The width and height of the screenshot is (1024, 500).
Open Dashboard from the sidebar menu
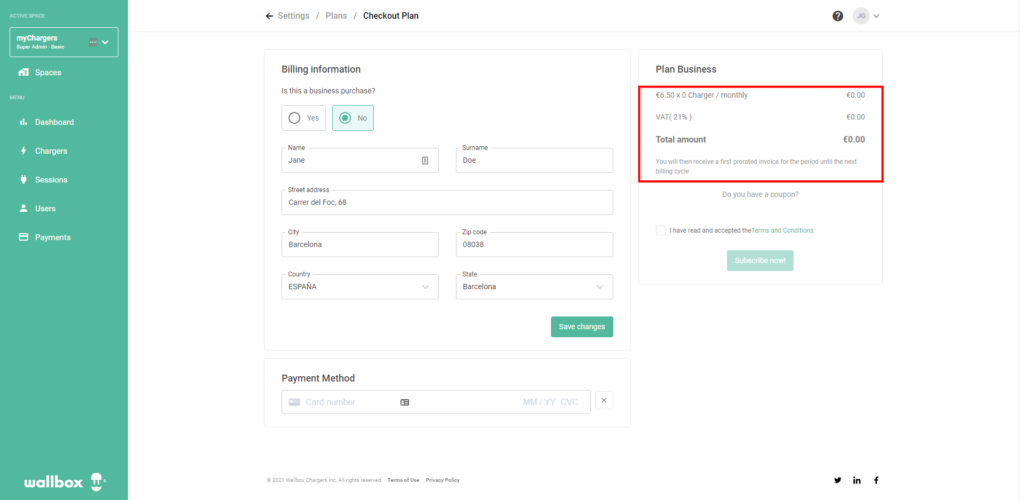click(54, 122)
